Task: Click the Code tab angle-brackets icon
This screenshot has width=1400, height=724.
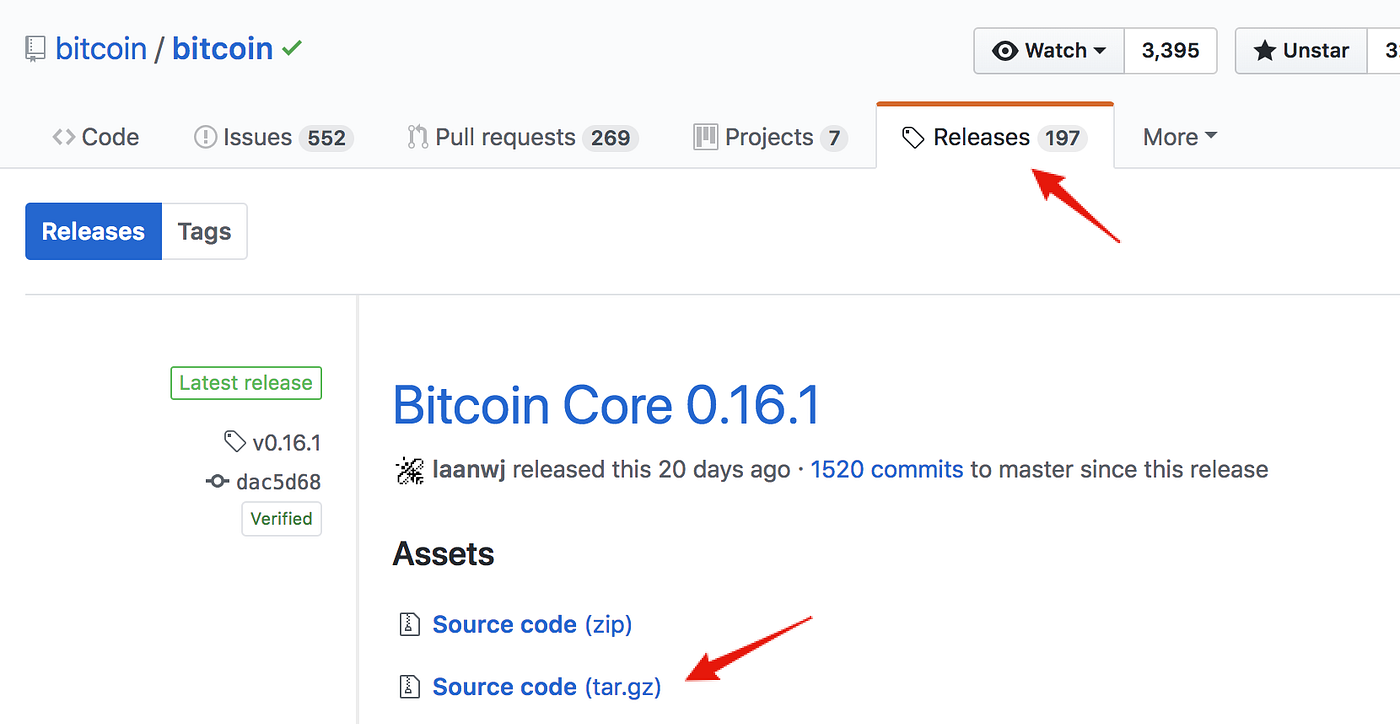Action: (63, 137)
